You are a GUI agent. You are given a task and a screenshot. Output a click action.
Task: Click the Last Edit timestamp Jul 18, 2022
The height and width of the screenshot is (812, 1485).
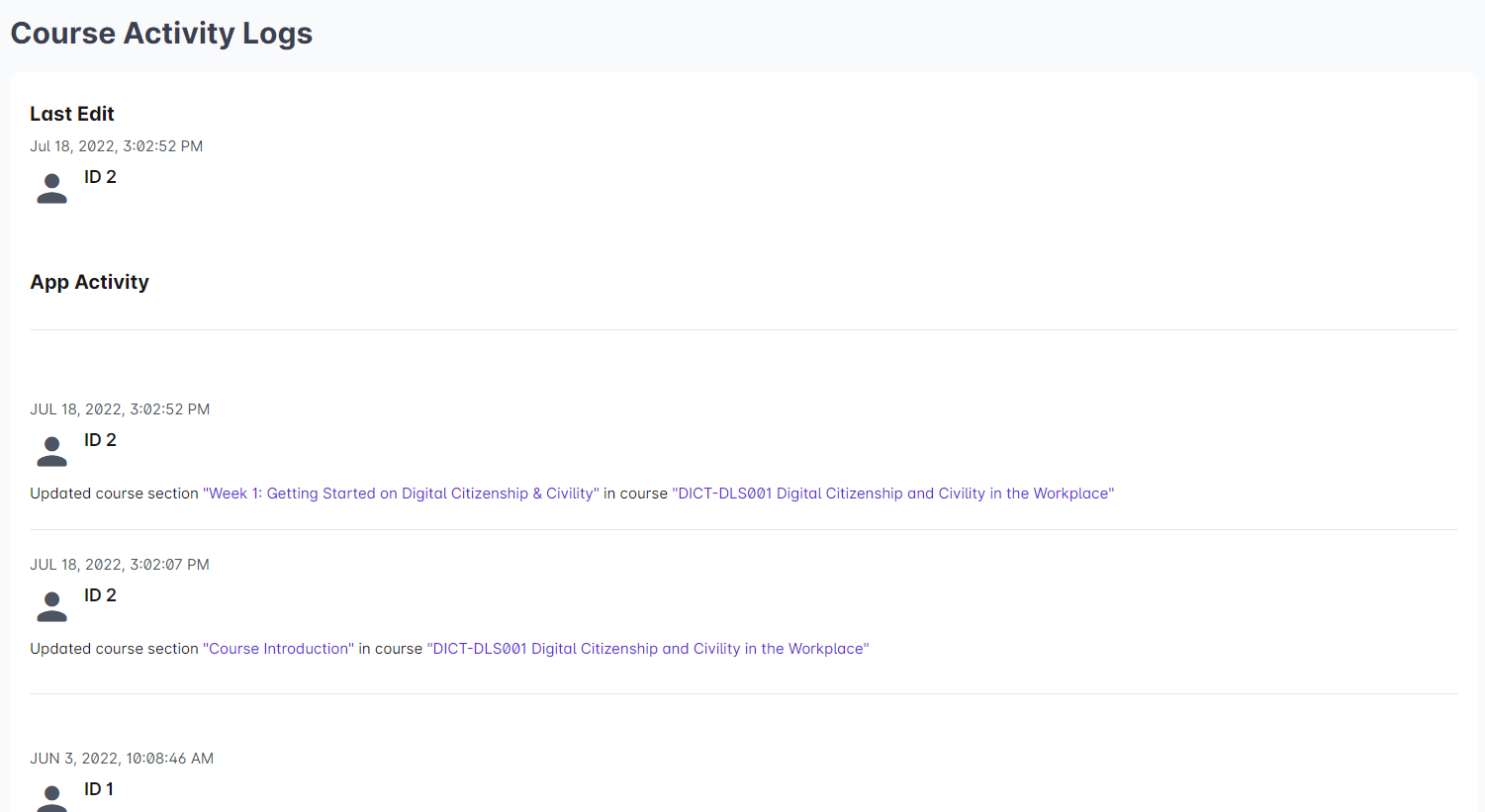pyautogui.click(x=116, y=146)
